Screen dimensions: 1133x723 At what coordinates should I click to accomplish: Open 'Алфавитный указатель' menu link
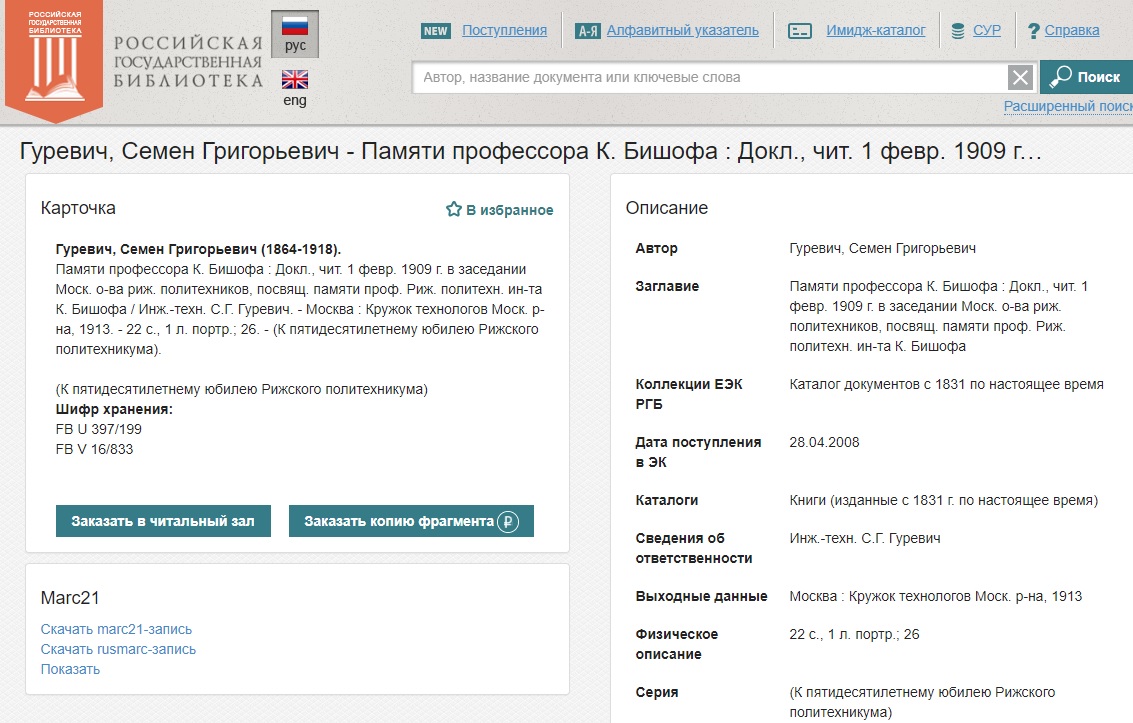point(682,31)
